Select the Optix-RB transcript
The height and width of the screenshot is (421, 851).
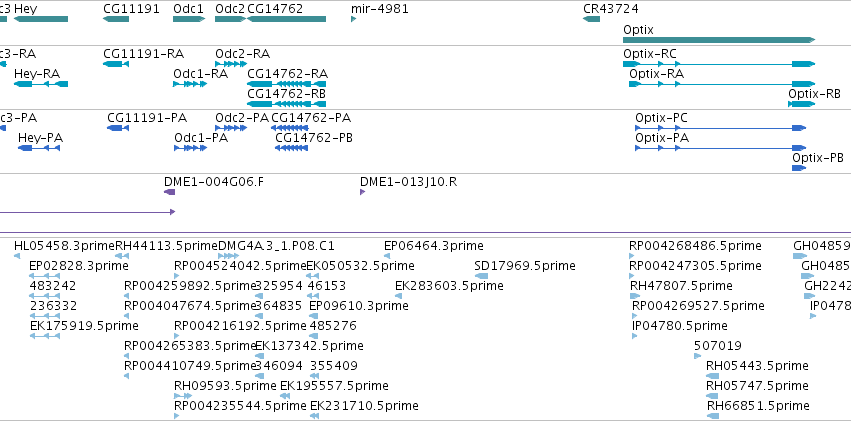[x=802, y=104]
